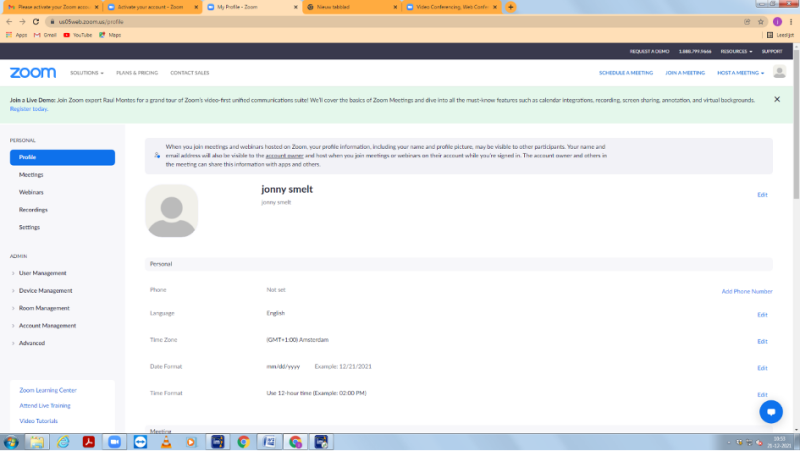Click Plans & Pricing
This screenshot has height=451, width=800.
click(137, 73)
